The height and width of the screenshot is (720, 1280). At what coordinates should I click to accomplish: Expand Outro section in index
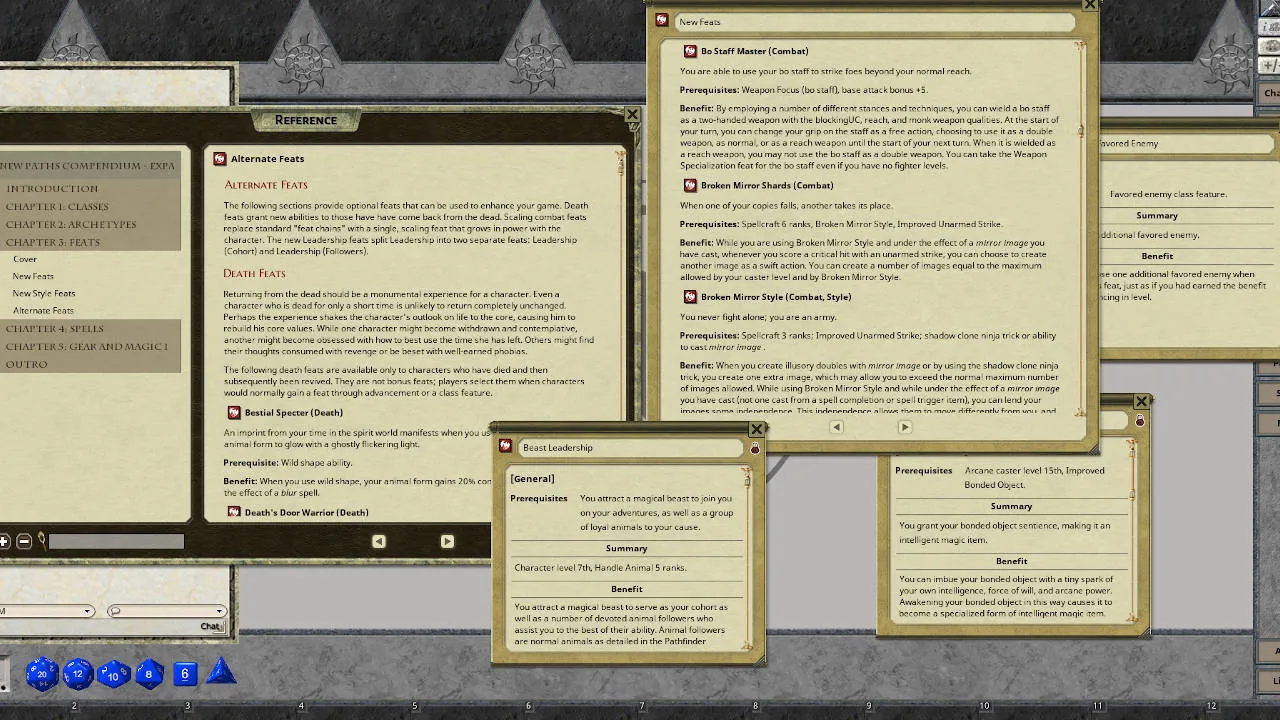(x=90, y=364)
